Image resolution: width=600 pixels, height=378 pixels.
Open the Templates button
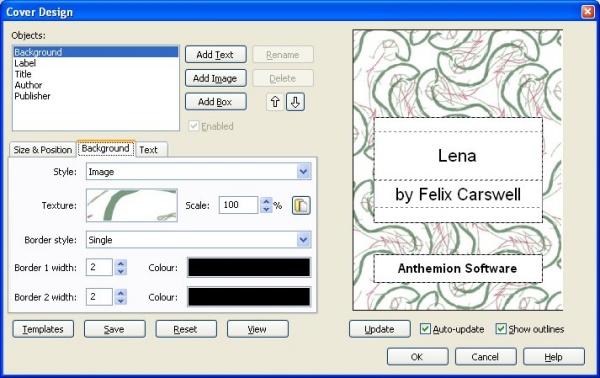coord(43,329)
